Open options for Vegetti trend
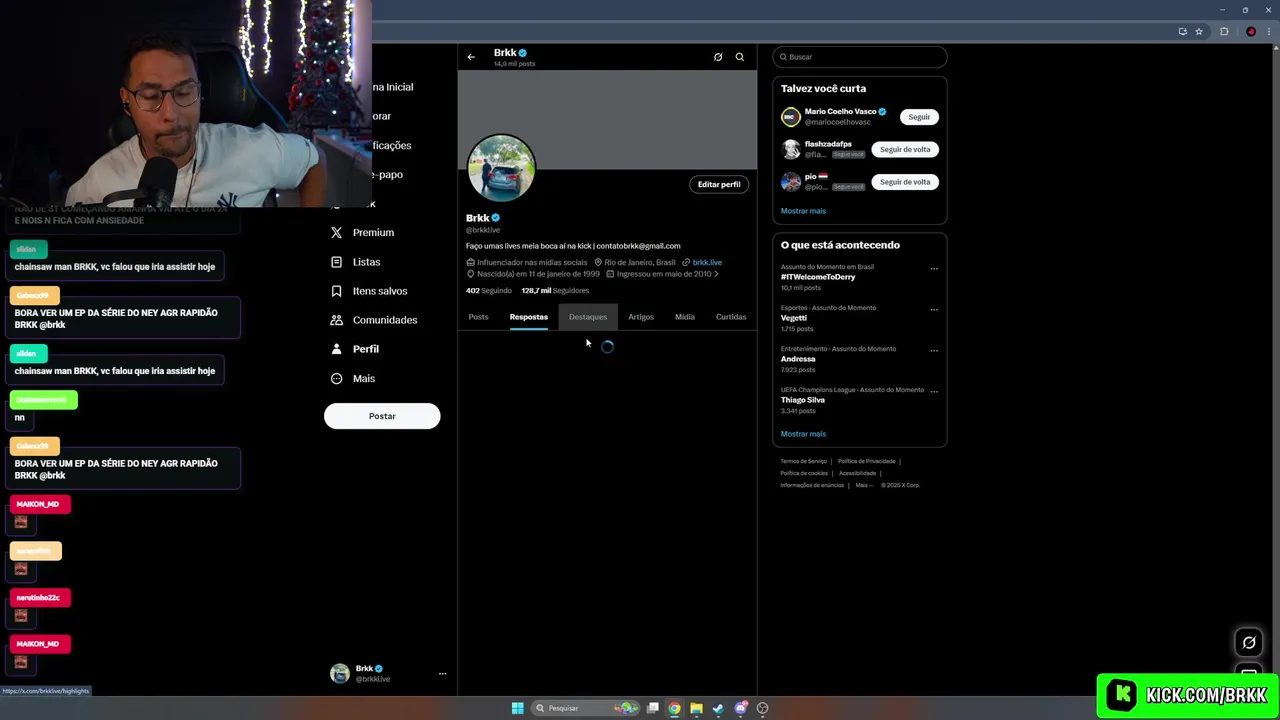 click(x=934, y=310)
